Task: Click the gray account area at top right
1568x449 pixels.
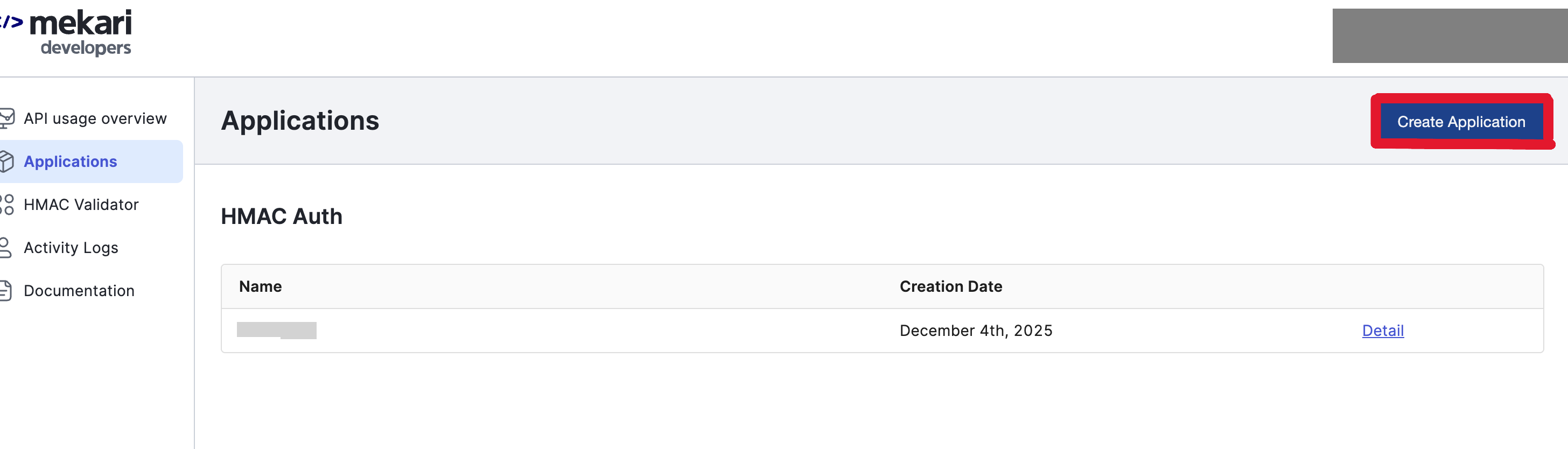Action: (x=1450, y=36)
